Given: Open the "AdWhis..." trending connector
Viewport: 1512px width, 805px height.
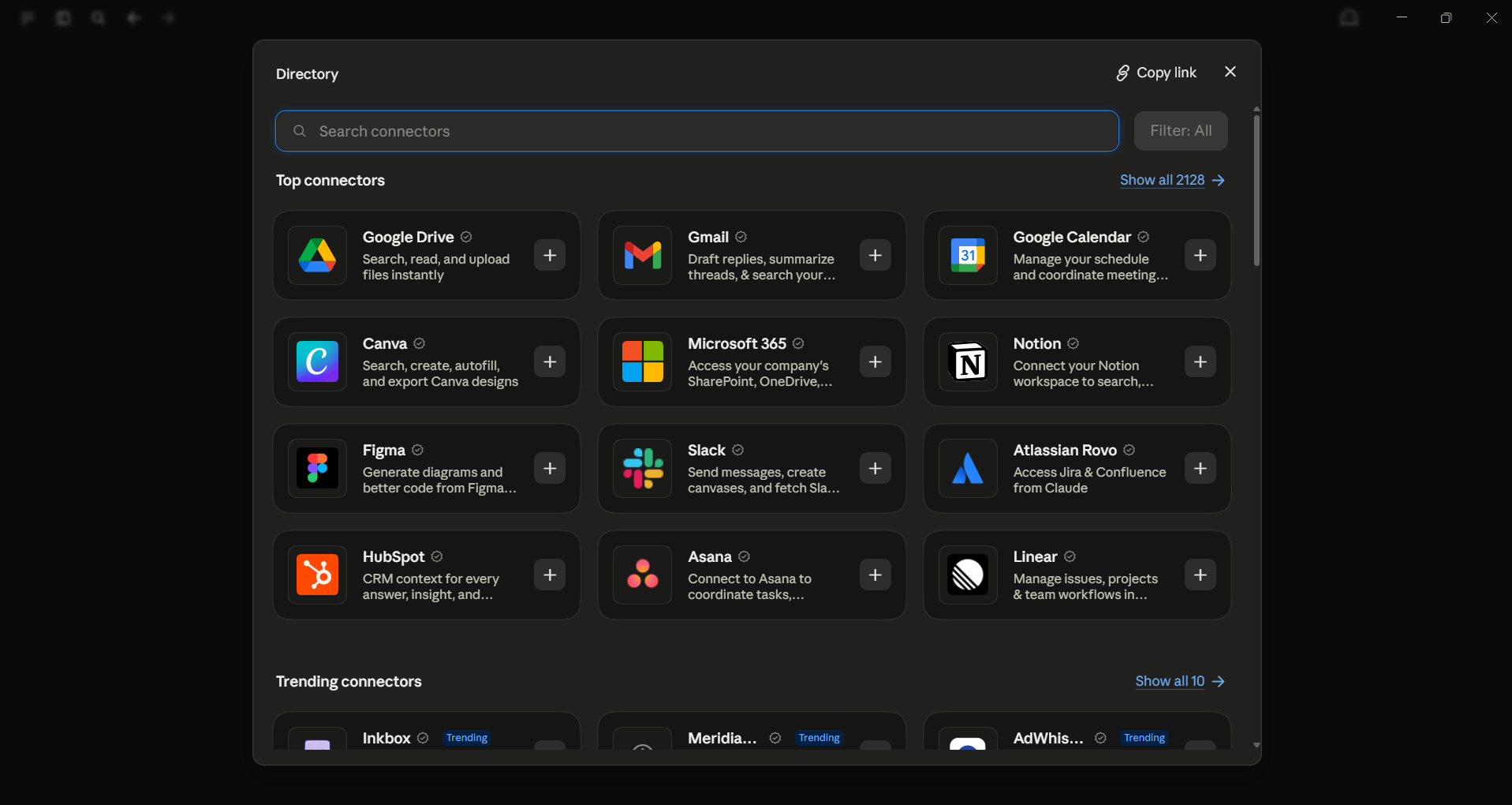Looking at the screenshot, I should pyautogui.click(x=1077, y=732).
